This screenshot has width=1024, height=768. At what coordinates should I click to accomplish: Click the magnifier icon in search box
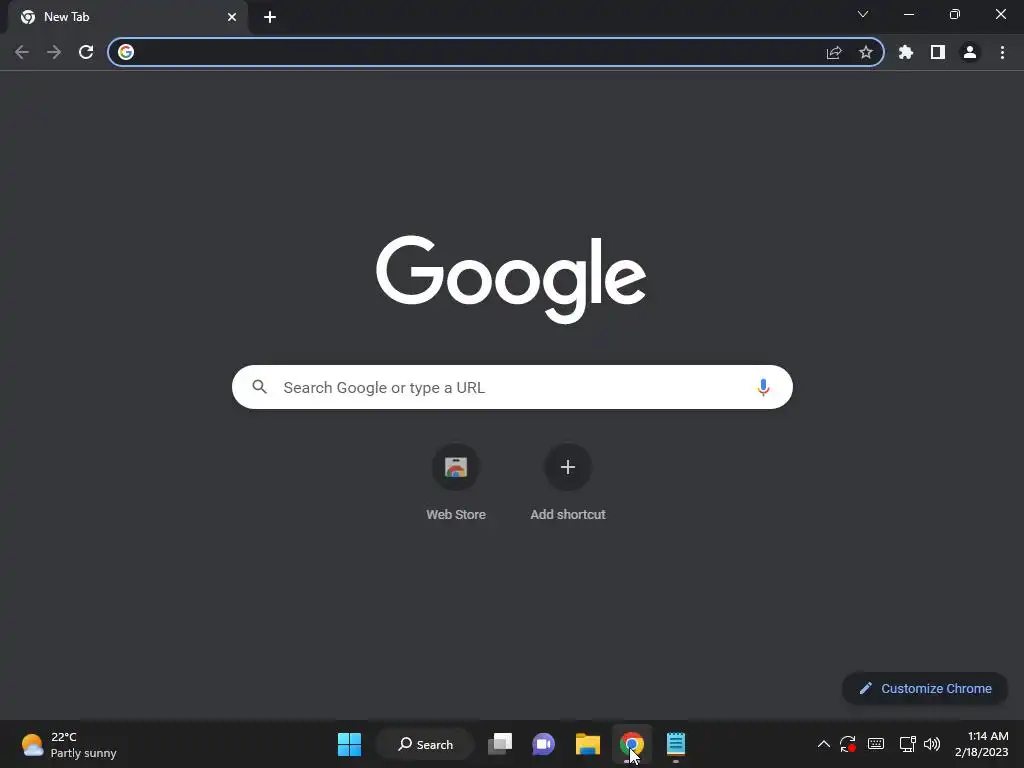click(x=259, y=387)
